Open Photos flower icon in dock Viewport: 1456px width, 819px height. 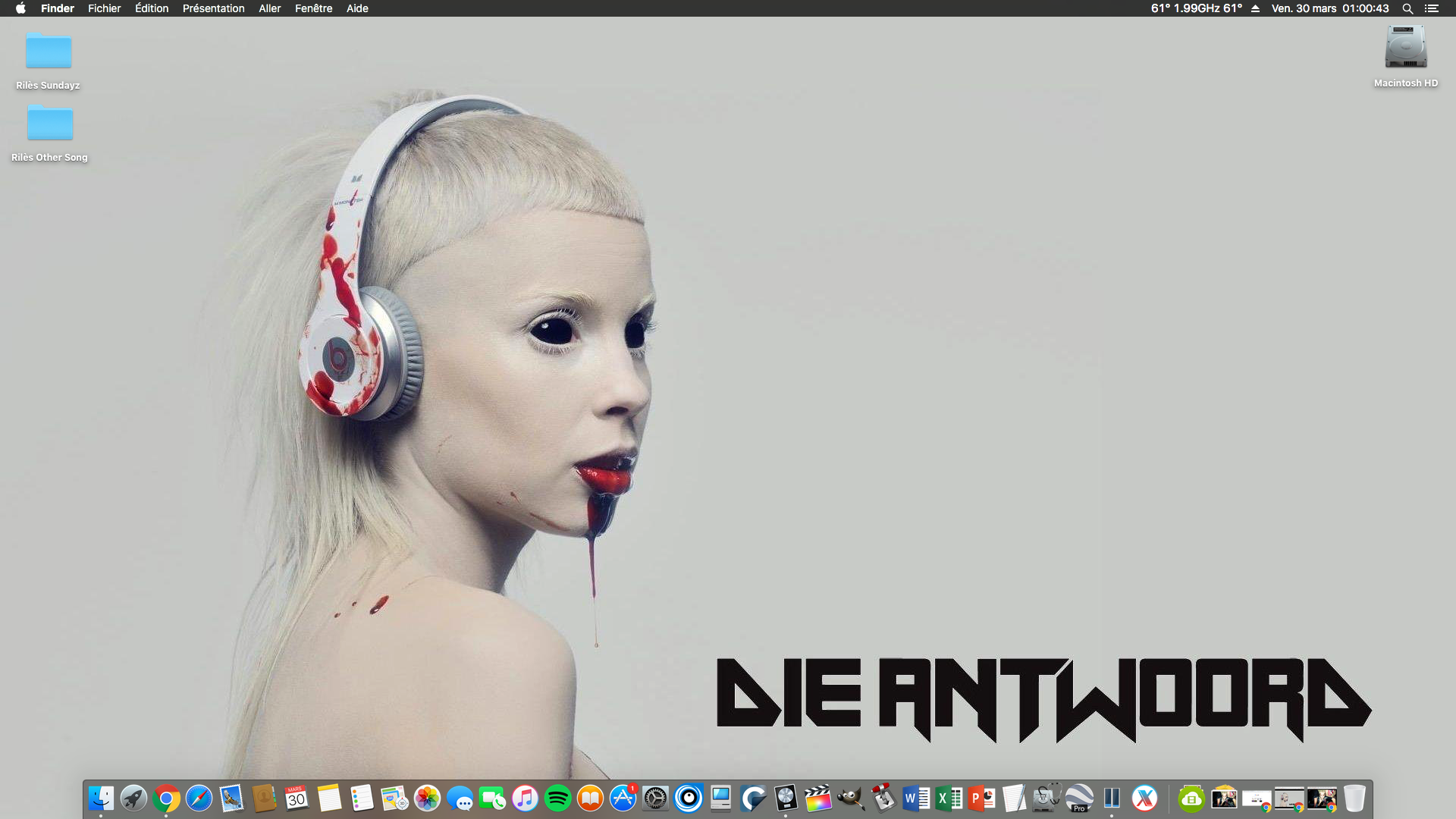coord(427,798)
